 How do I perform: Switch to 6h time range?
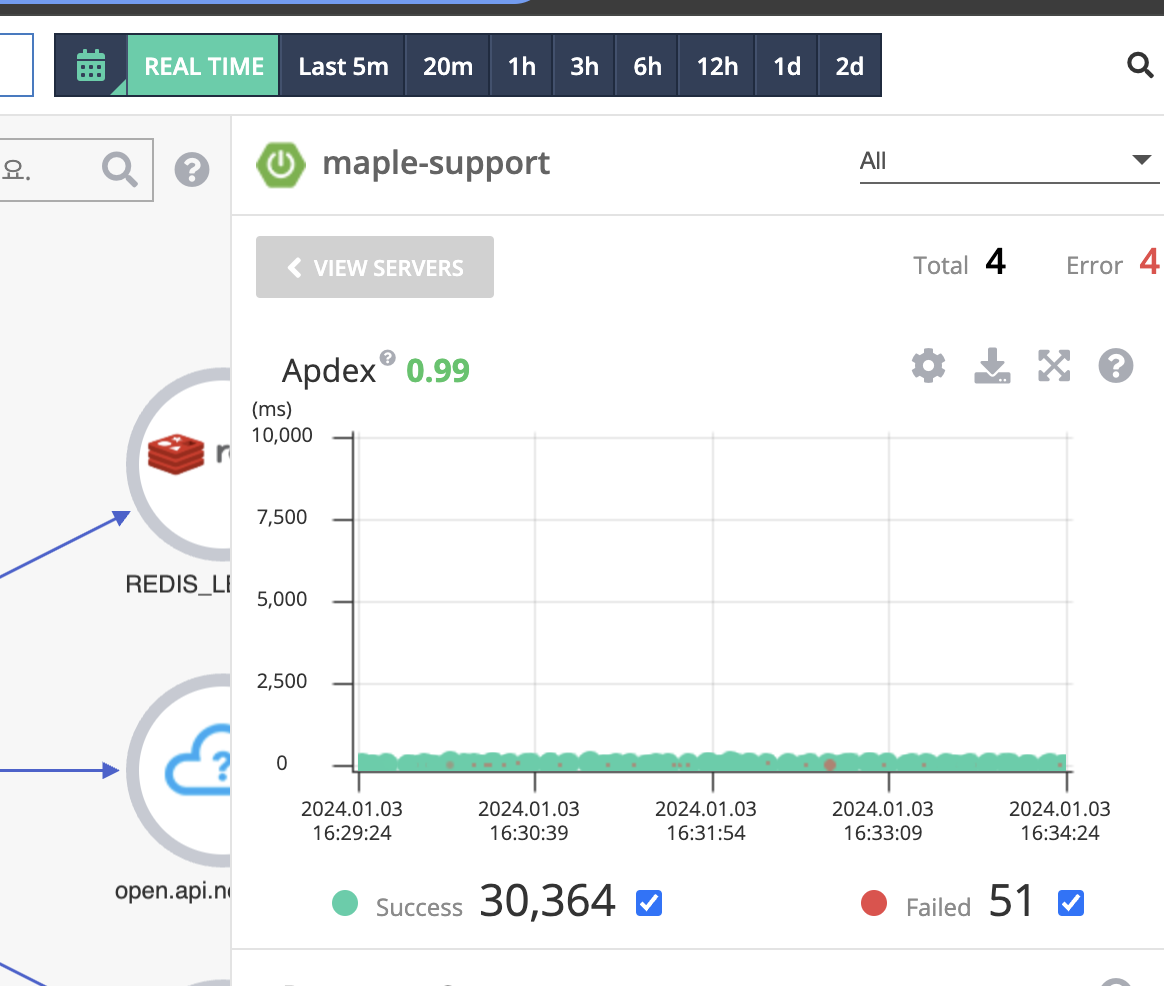click(x=647, y=65)
